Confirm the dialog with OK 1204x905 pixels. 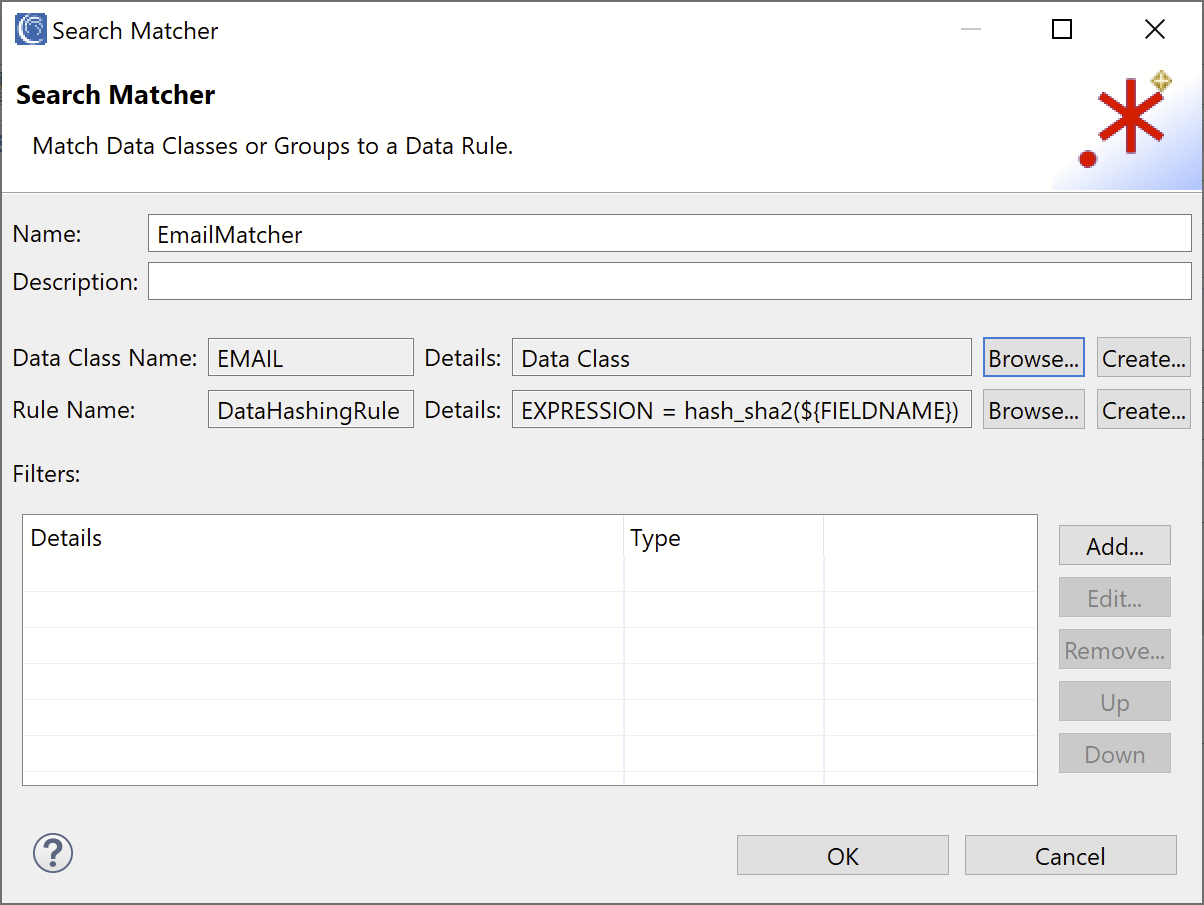click(x=843, y=855)
